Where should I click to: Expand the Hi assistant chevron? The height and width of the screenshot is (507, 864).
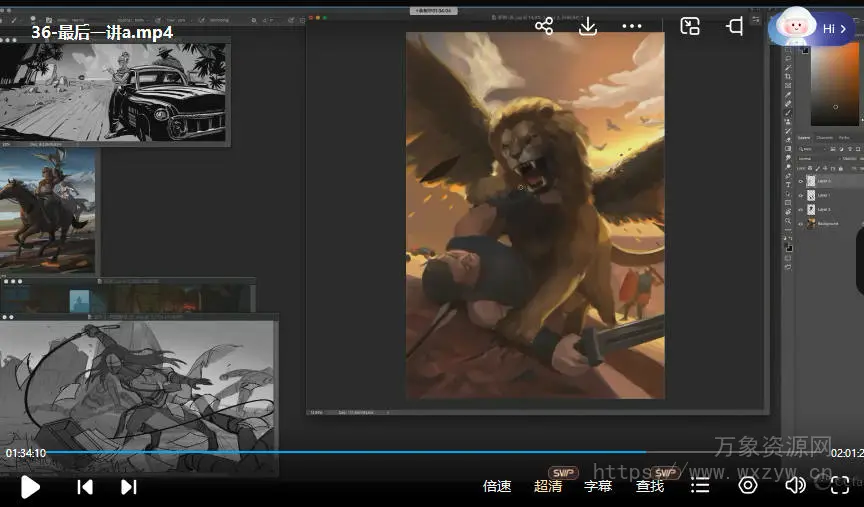tap(843, 29)
